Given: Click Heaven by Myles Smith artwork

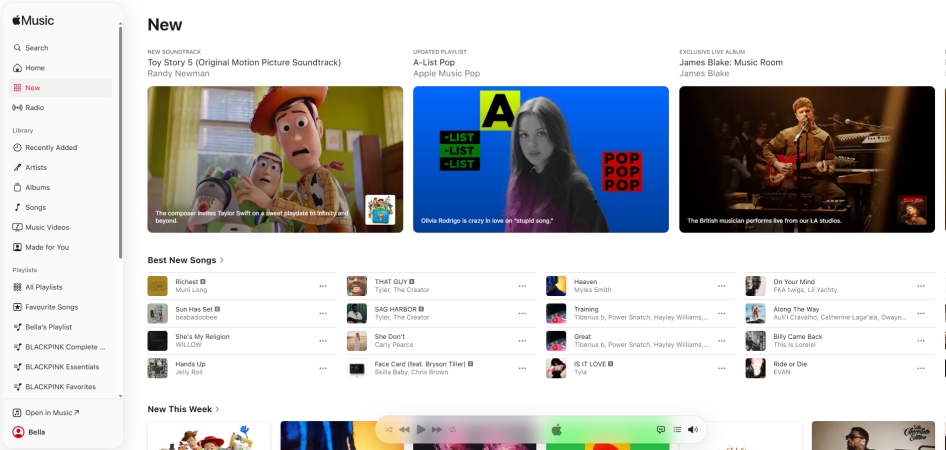Looking at the screenshot, I should 556,286.
